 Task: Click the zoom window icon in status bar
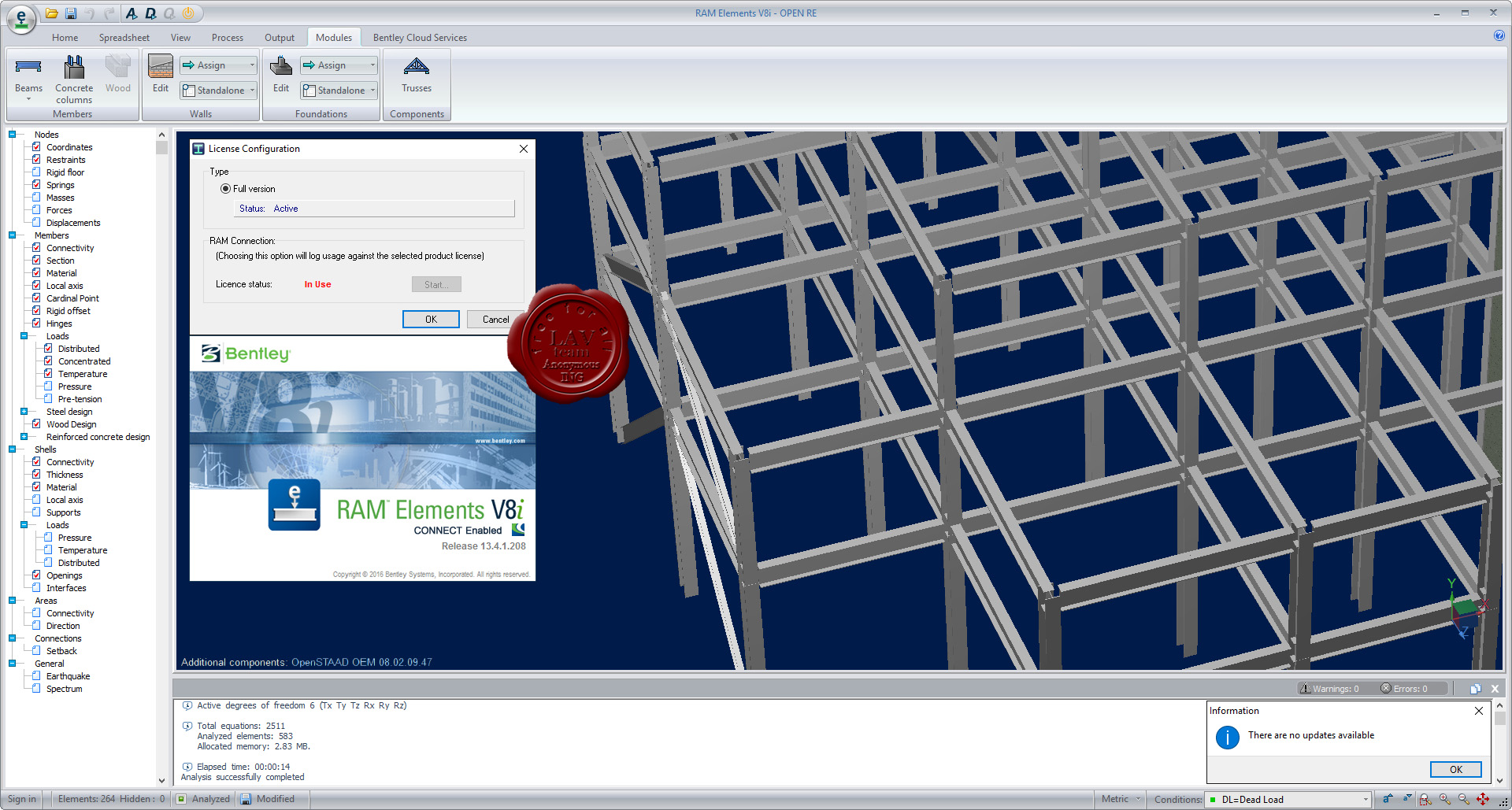[x=1426, y=799]
